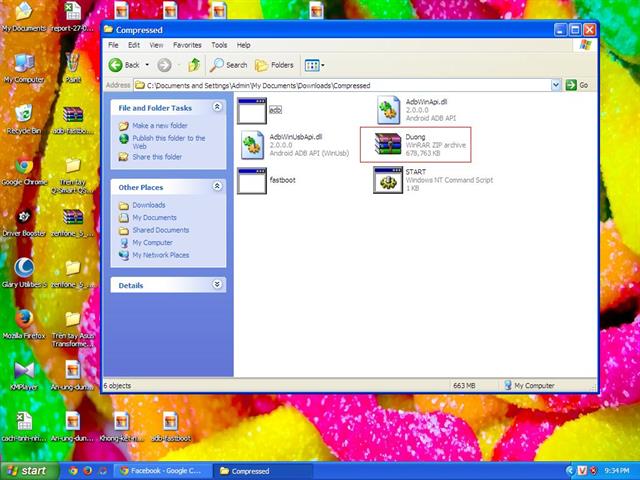Select the Tren tay Asus Transformer folder
640x480 pixels.
(x=73, y=330)
